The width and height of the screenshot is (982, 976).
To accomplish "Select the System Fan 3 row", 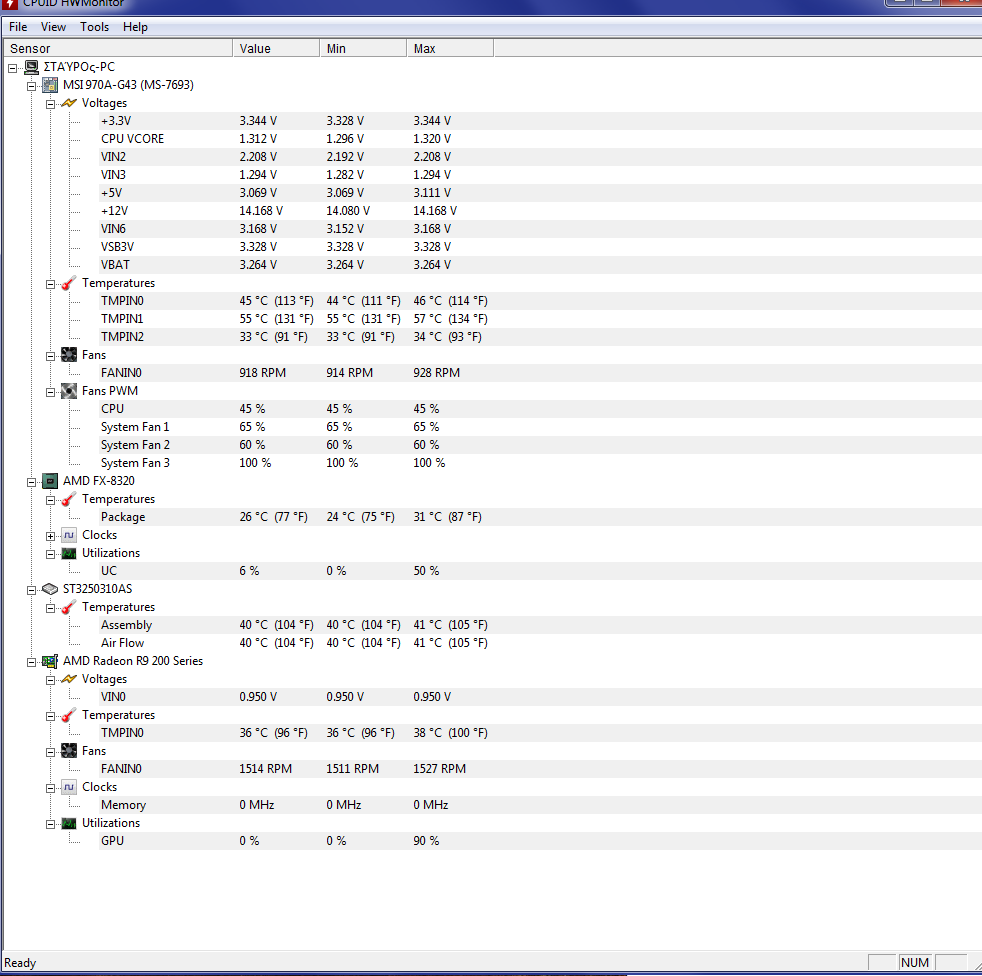I will [x=540, y=463].
